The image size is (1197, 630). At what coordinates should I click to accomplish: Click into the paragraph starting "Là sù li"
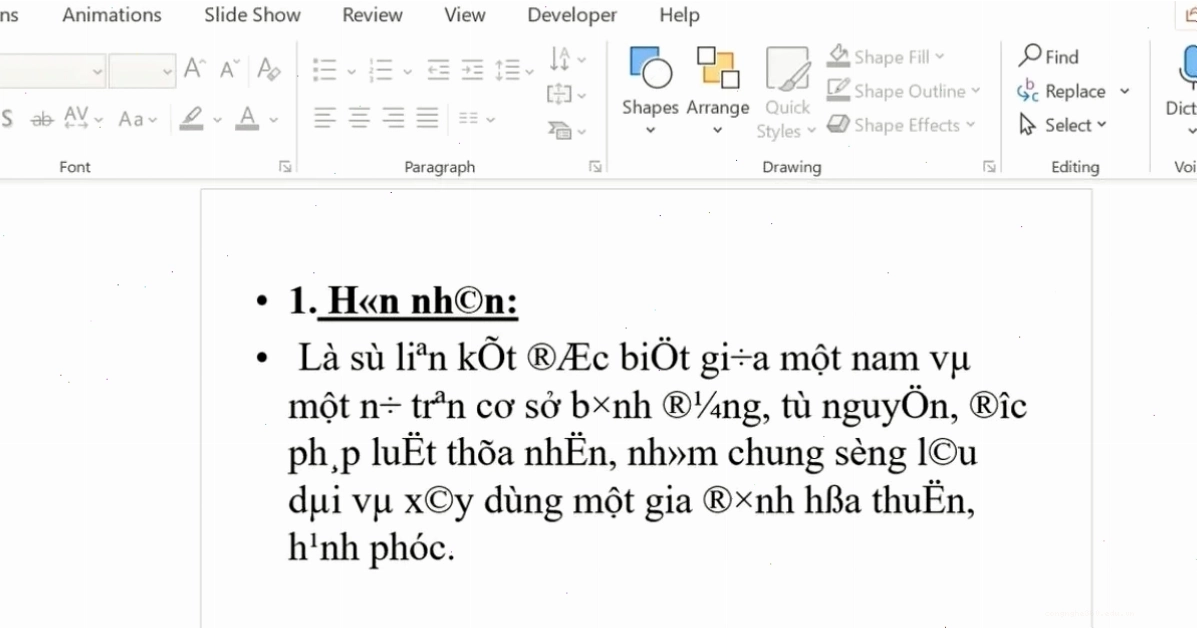click(x=657, y=453)
